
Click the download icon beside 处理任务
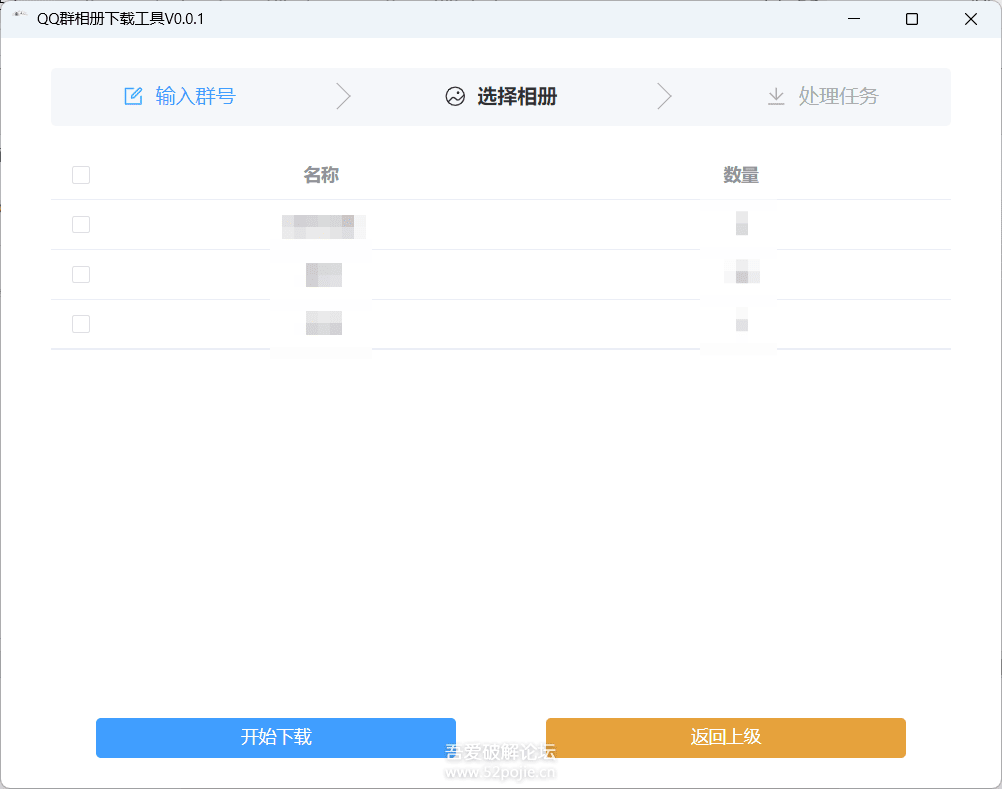pos(776,96)
